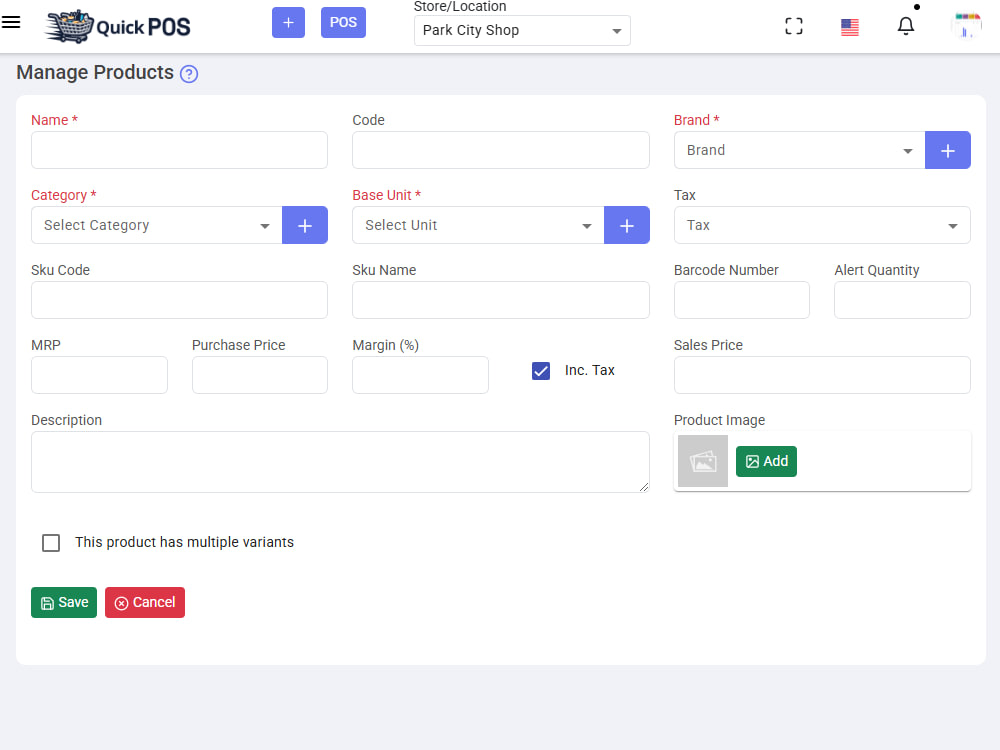
Task: Add a product image with the Add button
Action: tap(766, 461)
